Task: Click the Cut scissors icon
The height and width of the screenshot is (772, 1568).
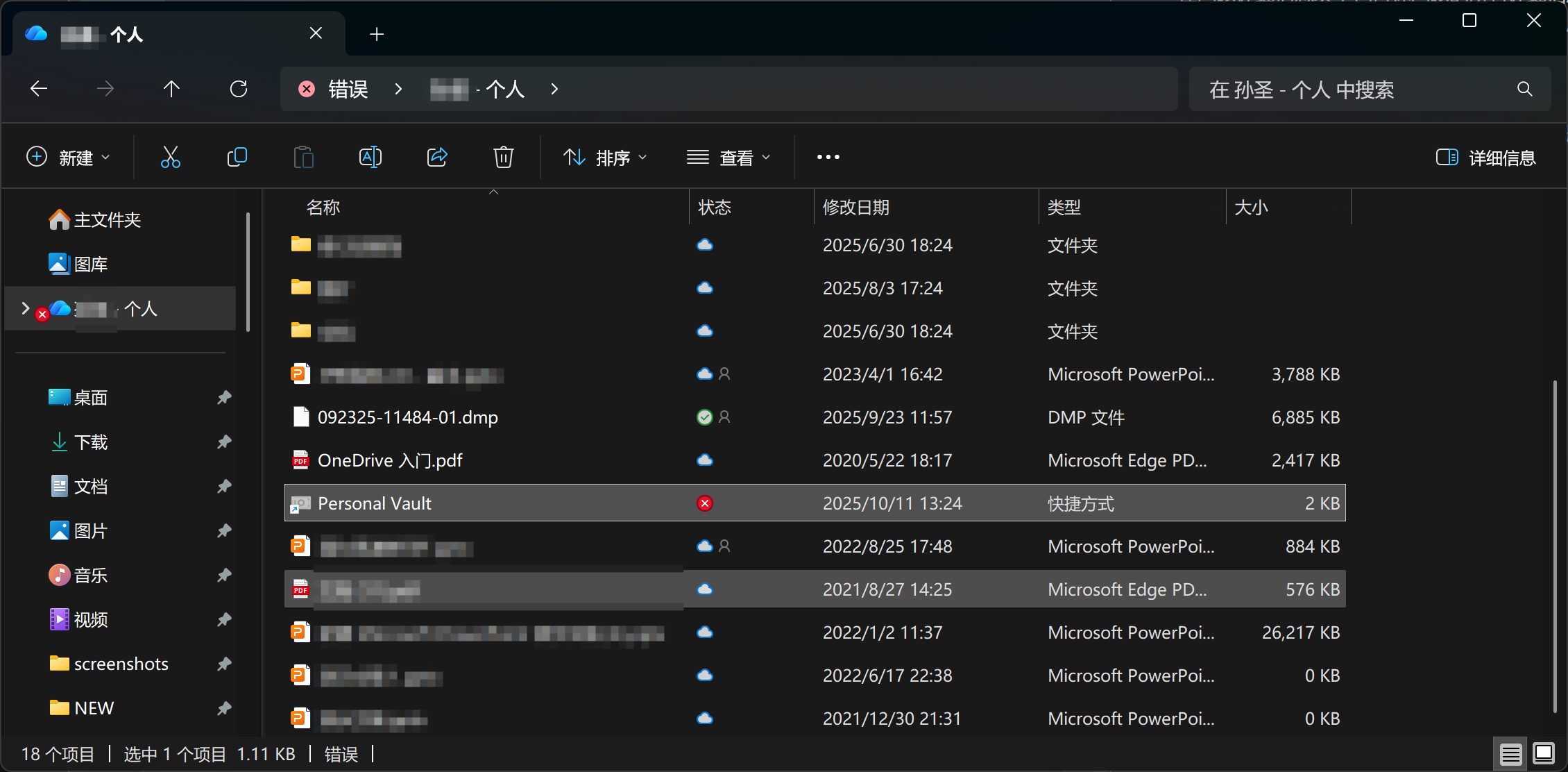Action: [x=170, y=158]
